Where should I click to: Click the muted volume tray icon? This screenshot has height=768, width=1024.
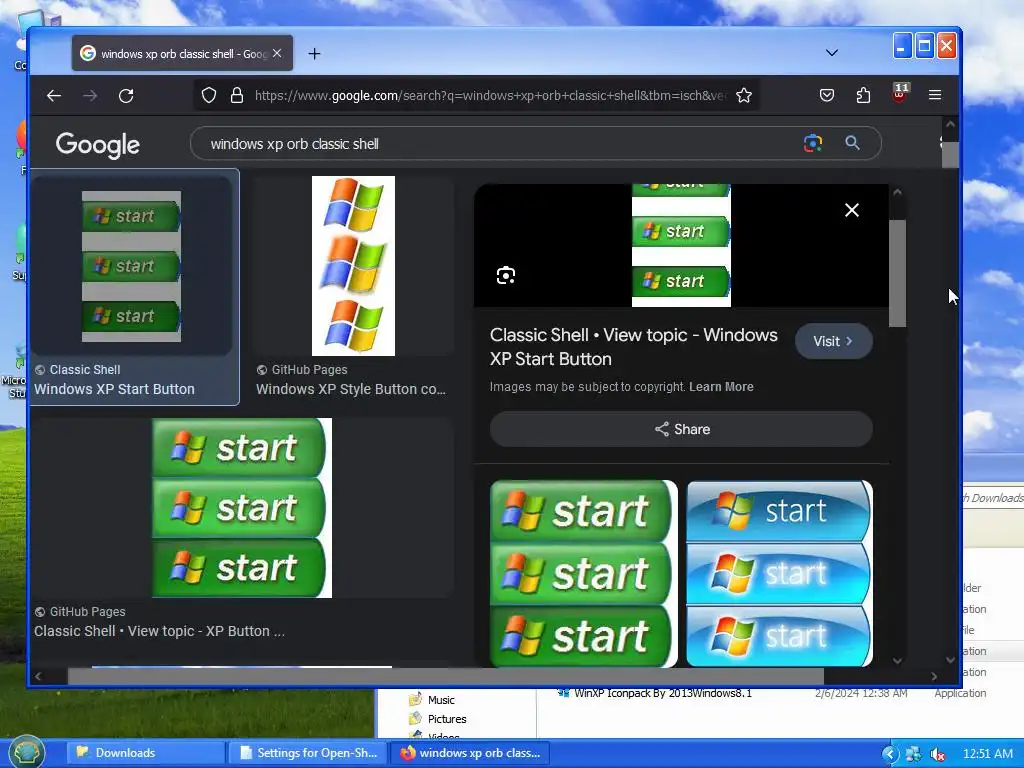coord(937,754)
